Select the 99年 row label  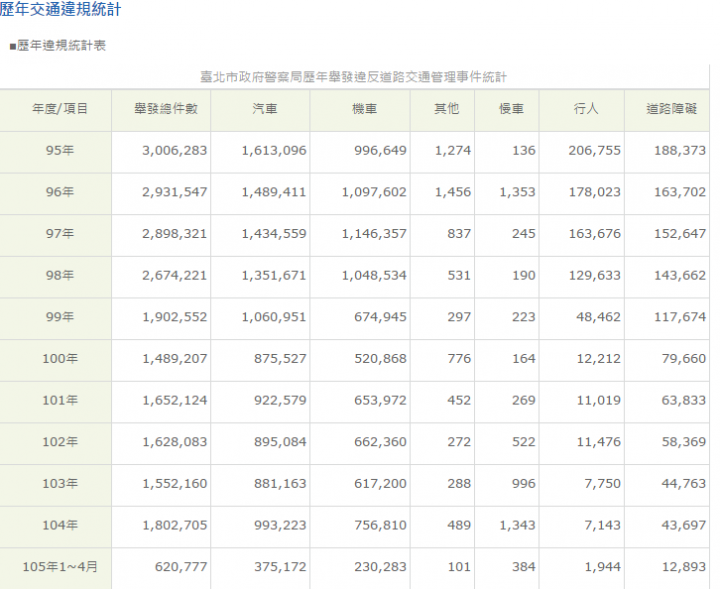coord(60,317)
